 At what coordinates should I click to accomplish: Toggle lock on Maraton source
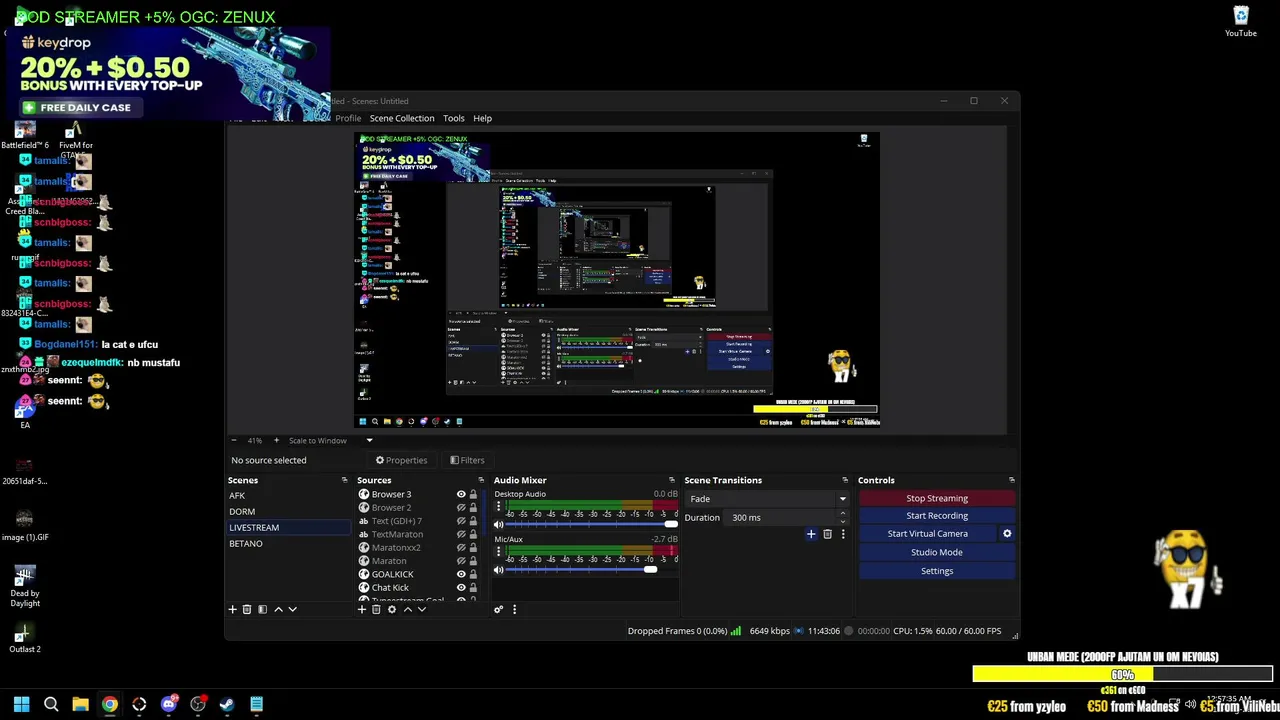tap(473, 561)
